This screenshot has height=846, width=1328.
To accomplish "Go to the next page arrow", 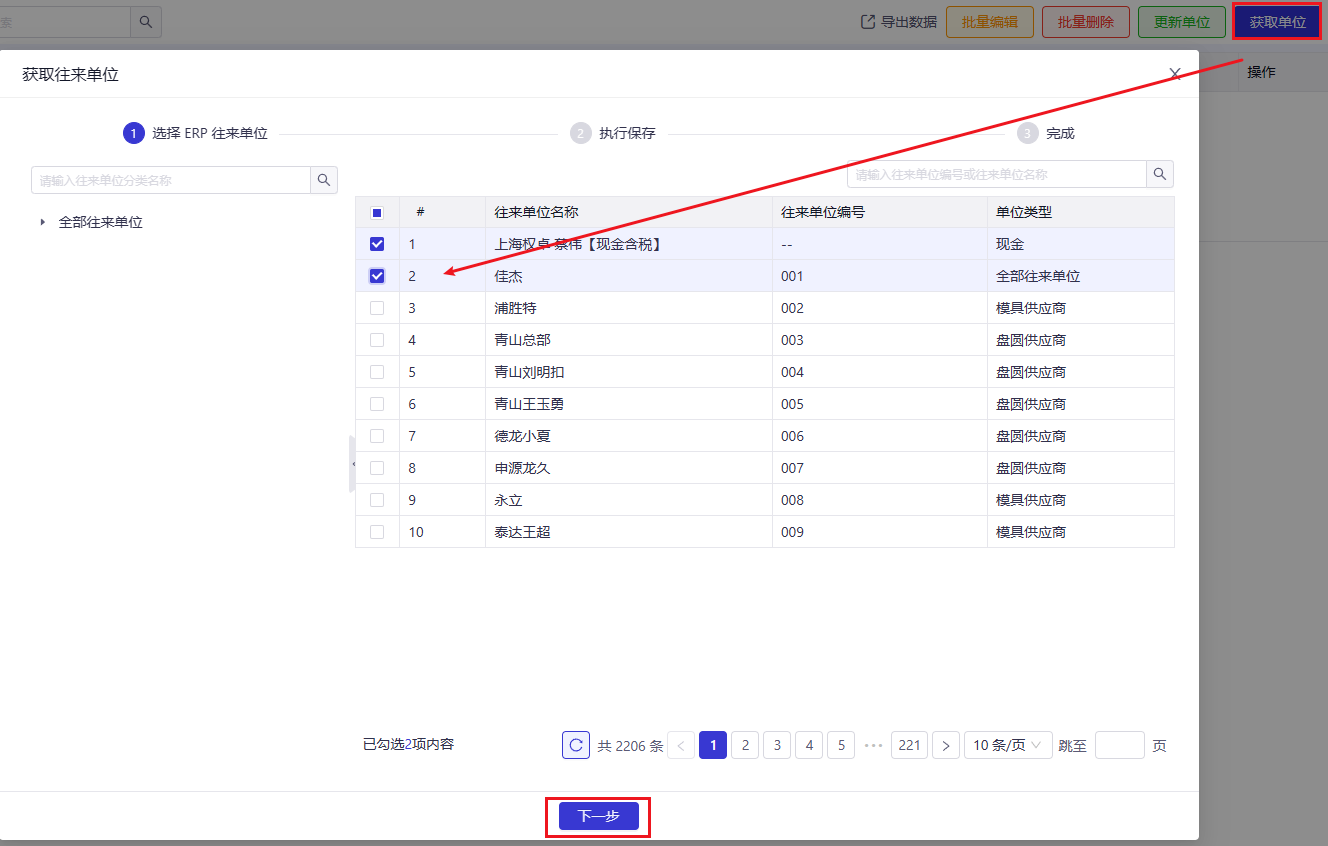I will (946, 745).
